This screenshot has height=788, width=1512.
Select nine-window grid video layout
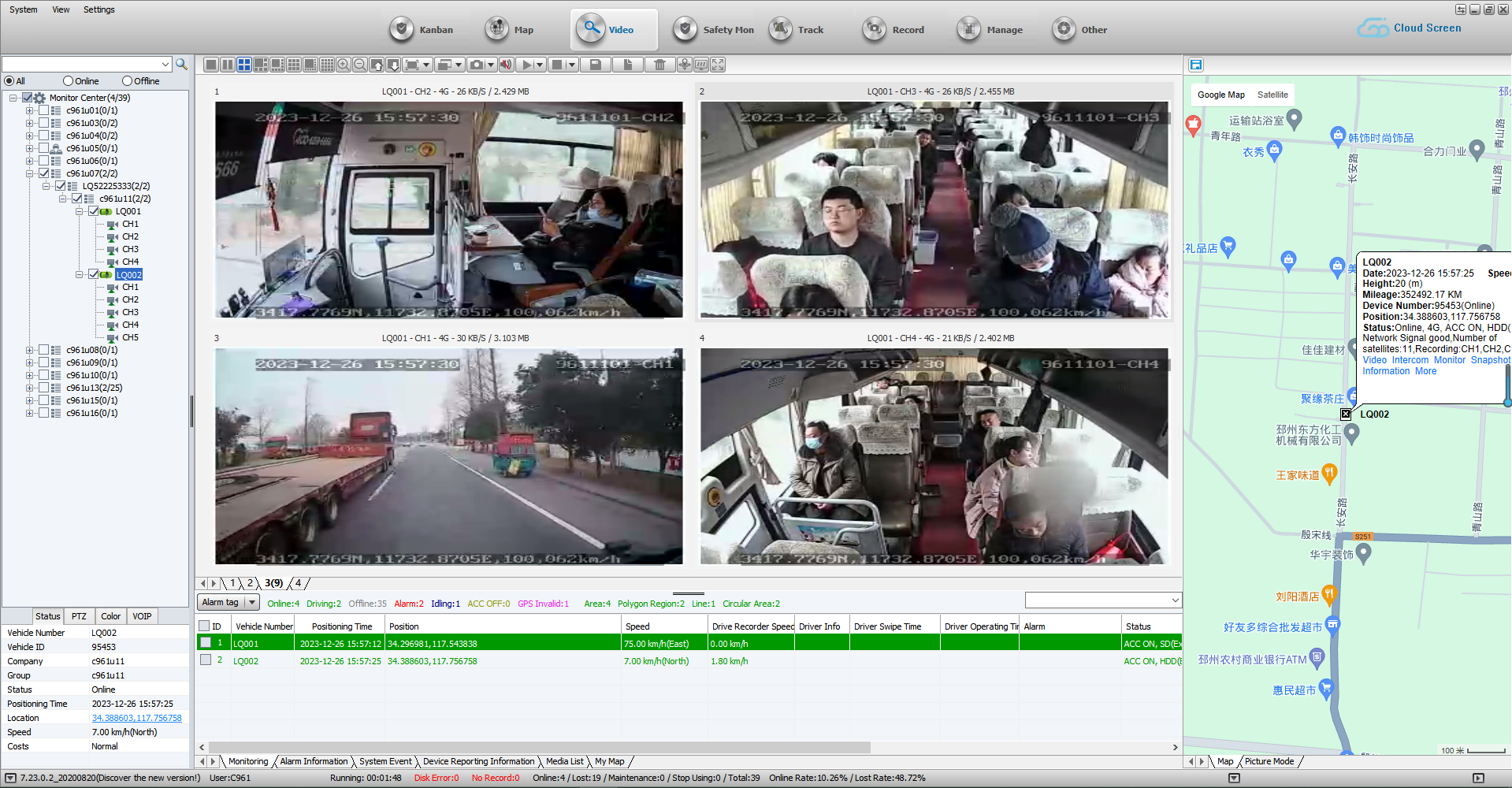tap(294, 65)
